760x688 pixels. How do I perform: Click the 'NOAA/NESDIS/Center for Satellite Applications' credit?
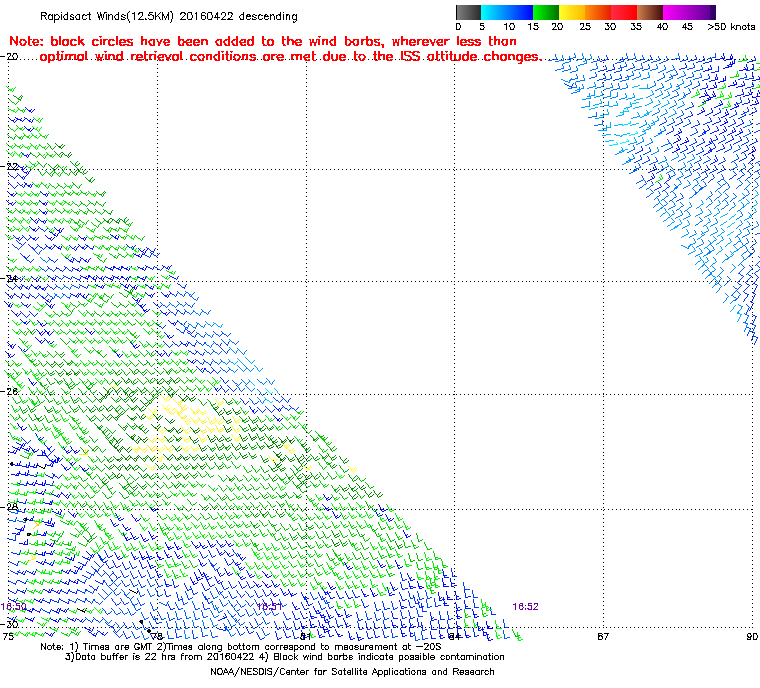tap(352, 672)
